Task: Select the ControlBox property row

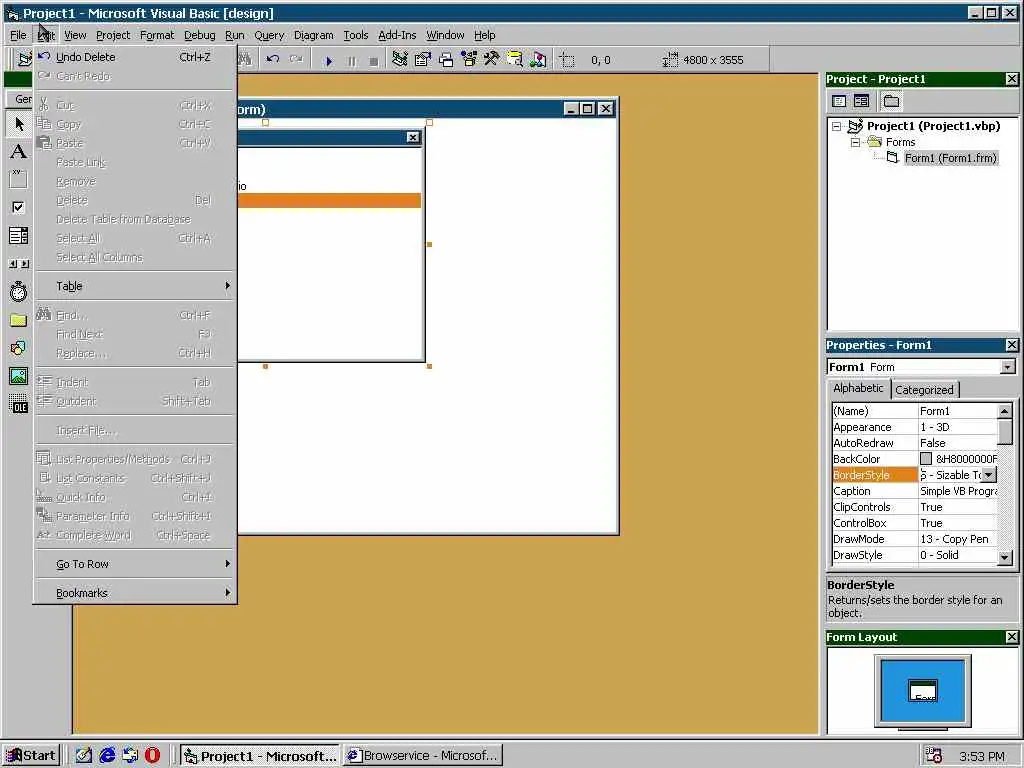Action: coord(914,523)
